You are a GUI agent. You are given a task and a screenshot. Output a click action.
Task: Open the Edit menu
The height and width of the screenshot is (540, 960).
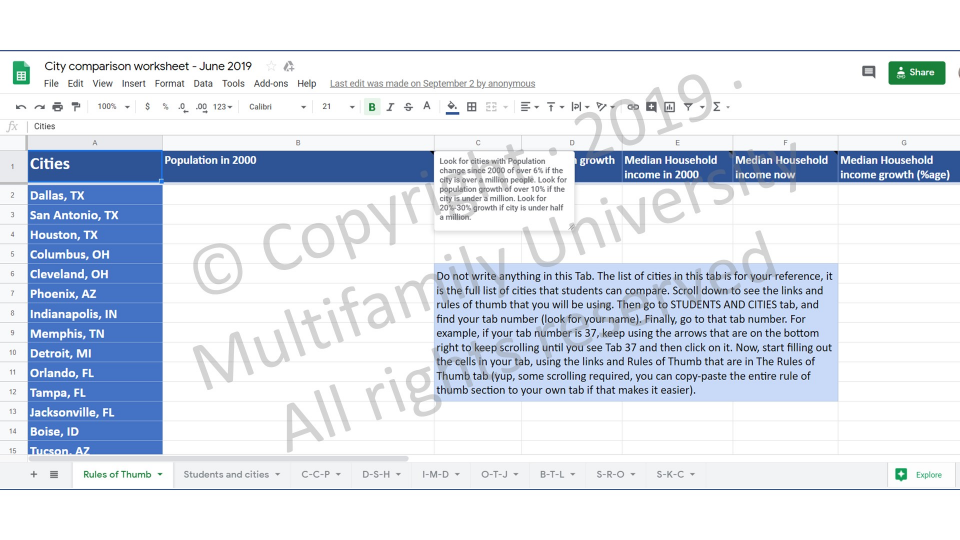click(x=75, y=83)
